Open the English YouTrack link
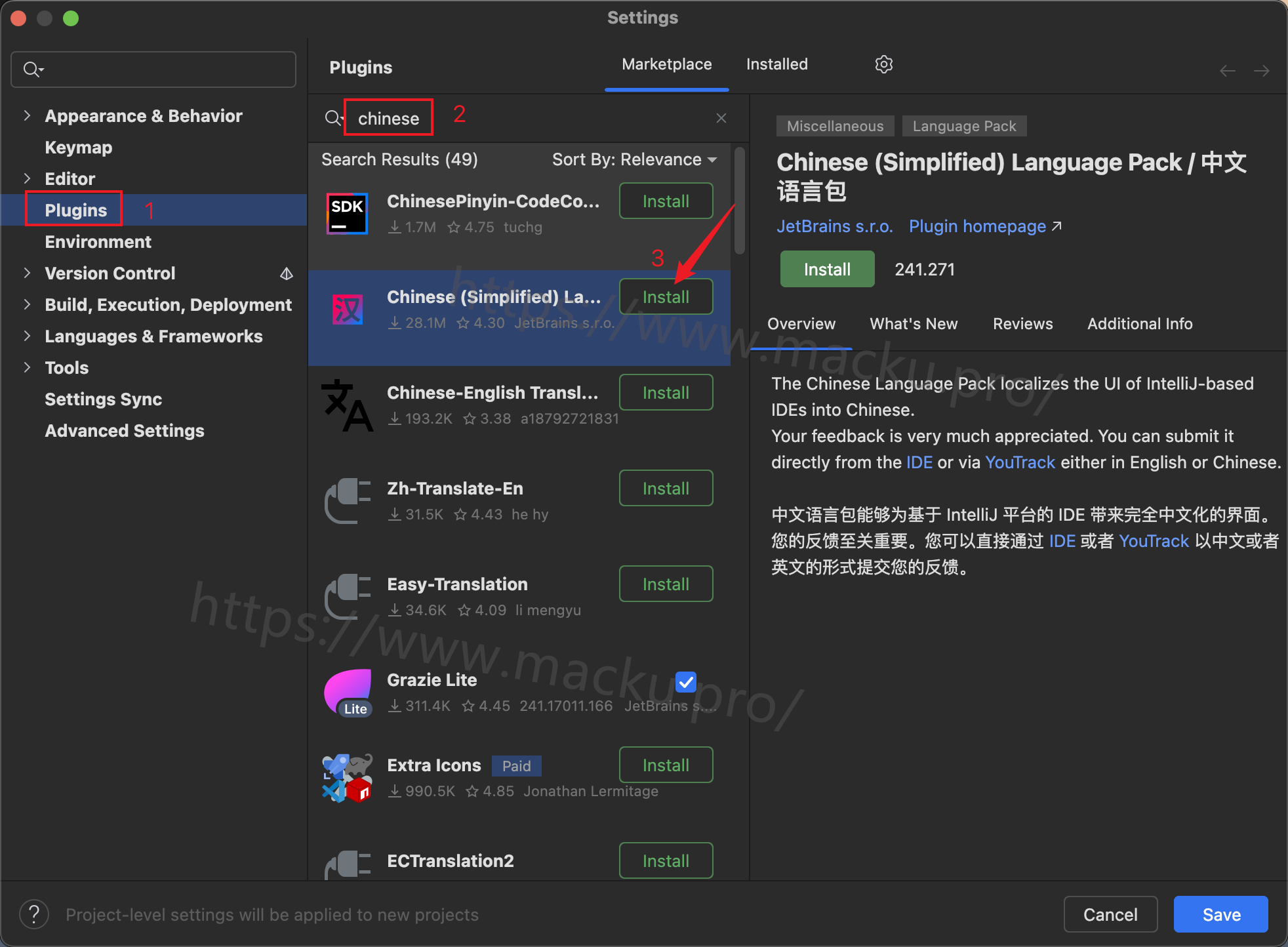1288x947 pixels. [1020, 462]
